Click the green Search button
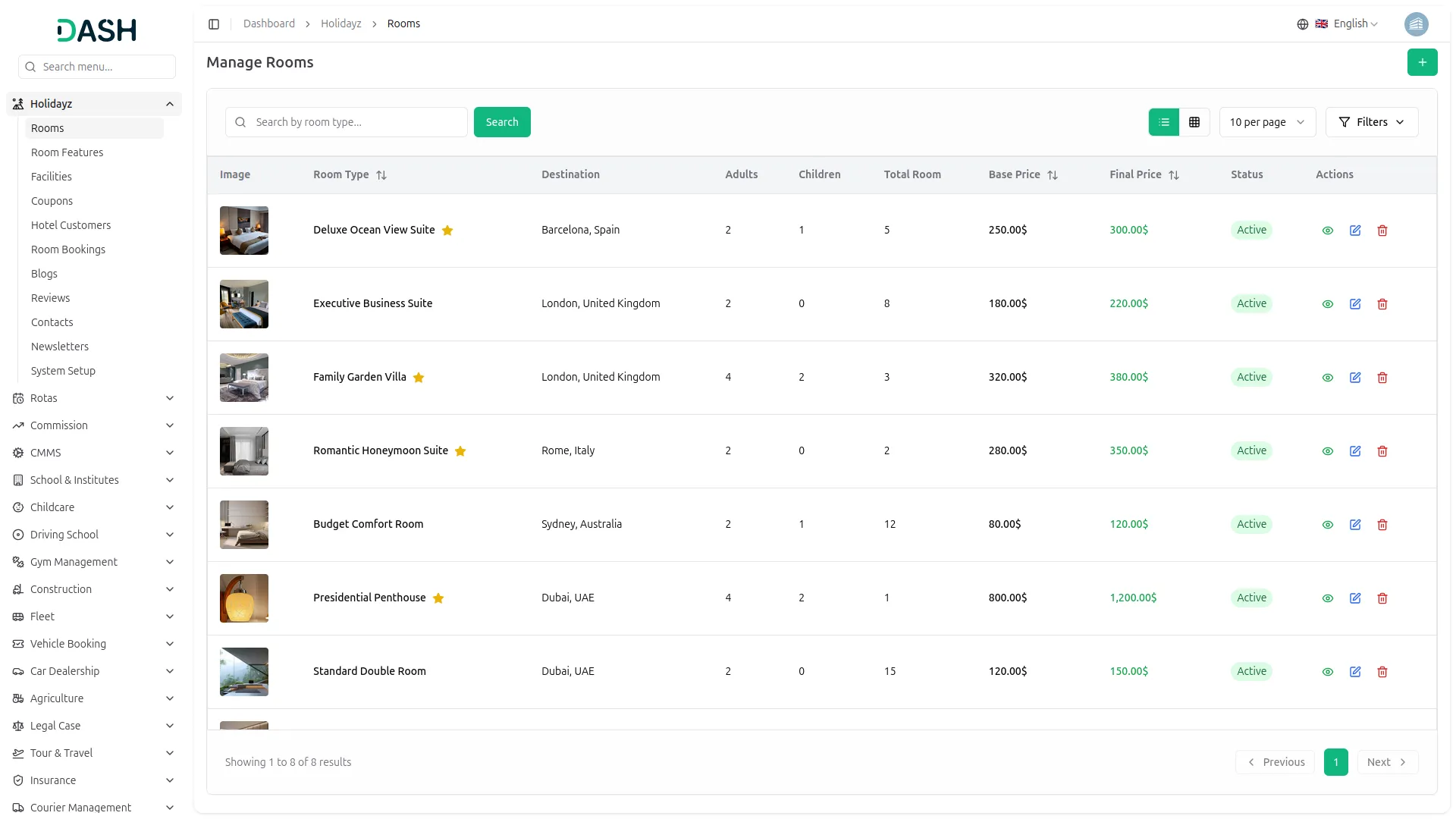This screenshot has height=819, width=1456. point(501,122)
